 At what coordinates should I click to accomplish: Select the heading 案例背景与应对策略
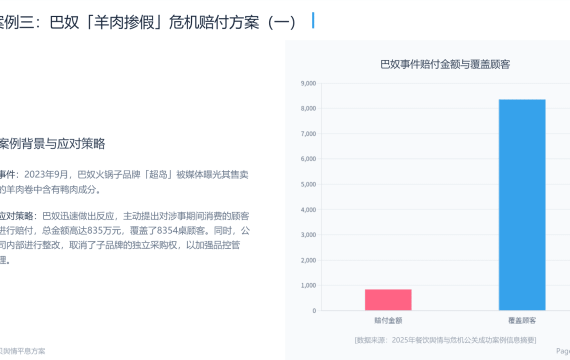(52, 144)
